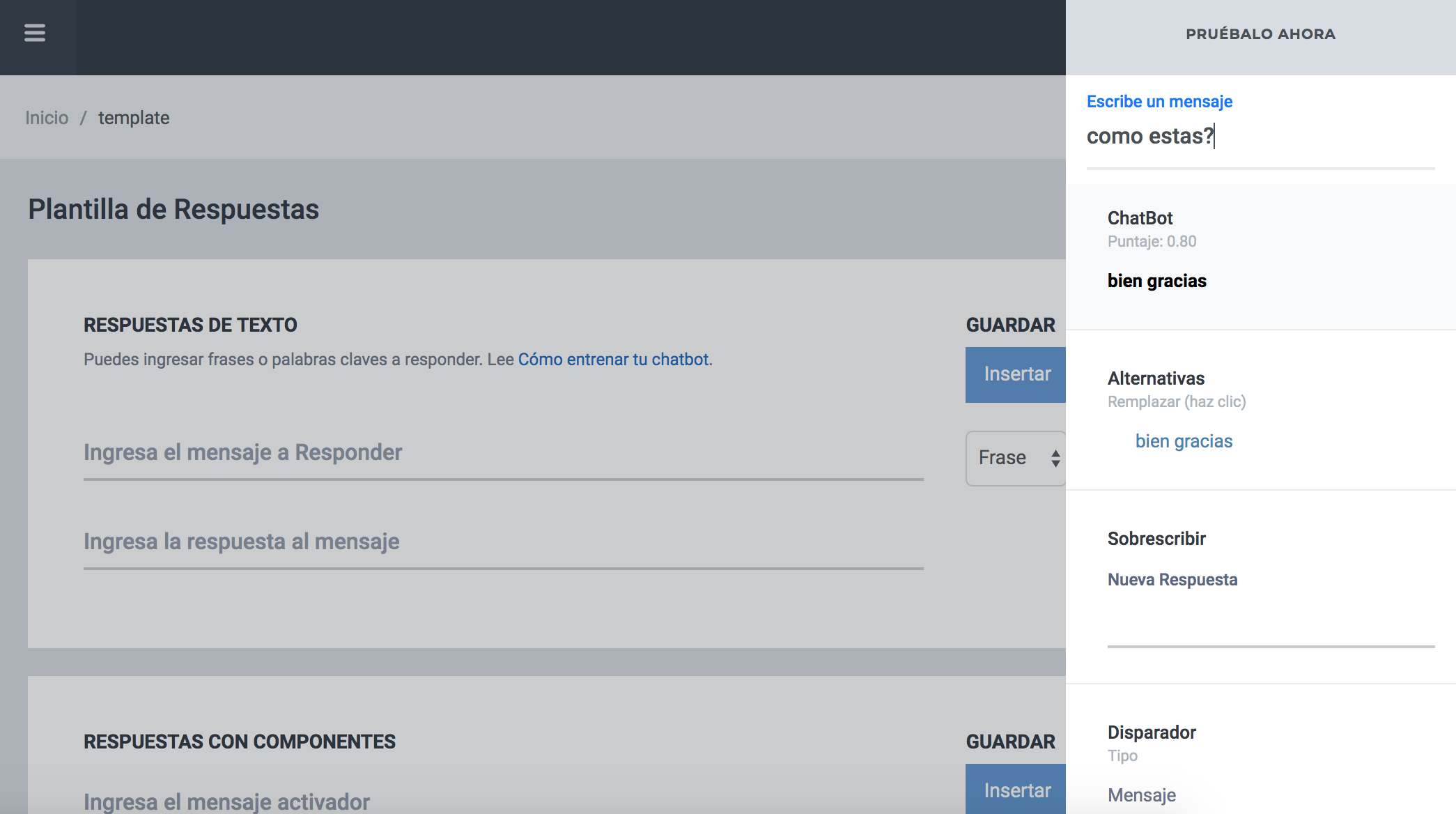Click the 'Escribe un mensaje' label
Image resolution: width=1456 pixels, height=814 pixels.
click(1159, 102)
